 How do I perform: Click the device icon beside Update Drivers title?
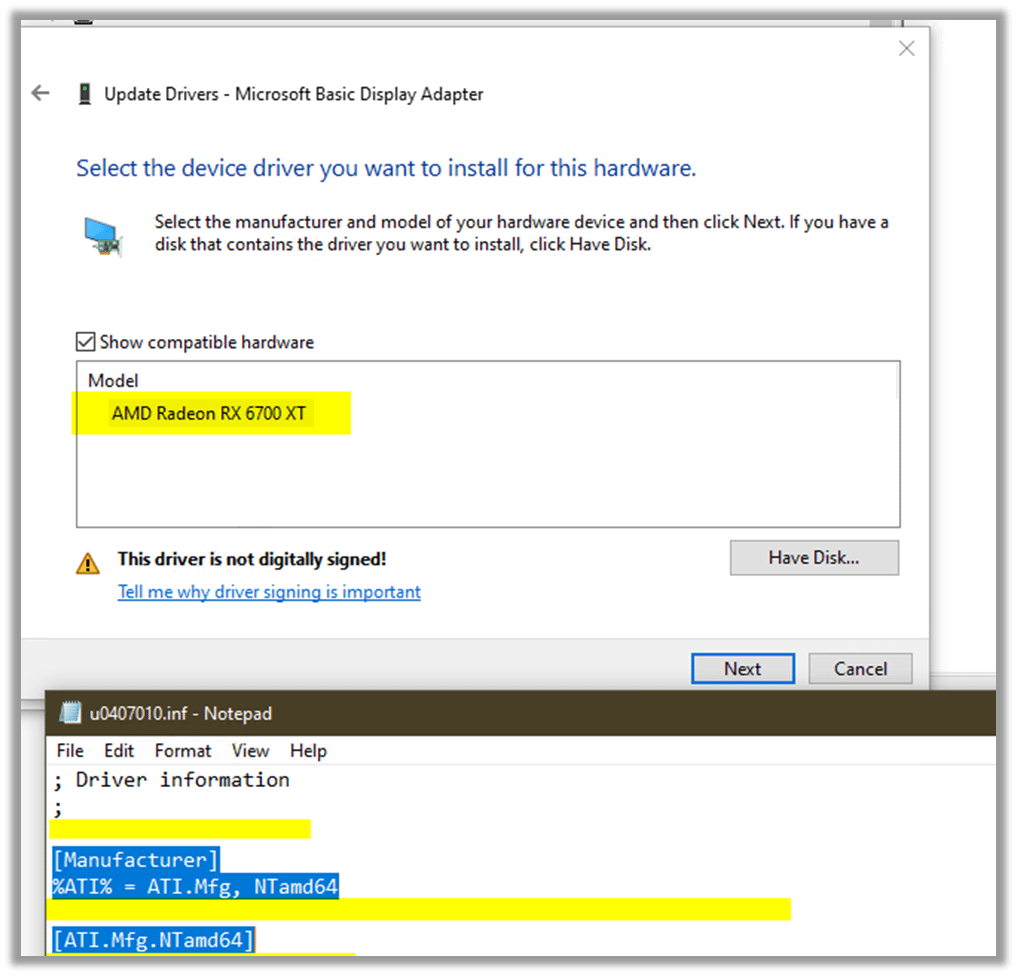(x=84, y=94)
